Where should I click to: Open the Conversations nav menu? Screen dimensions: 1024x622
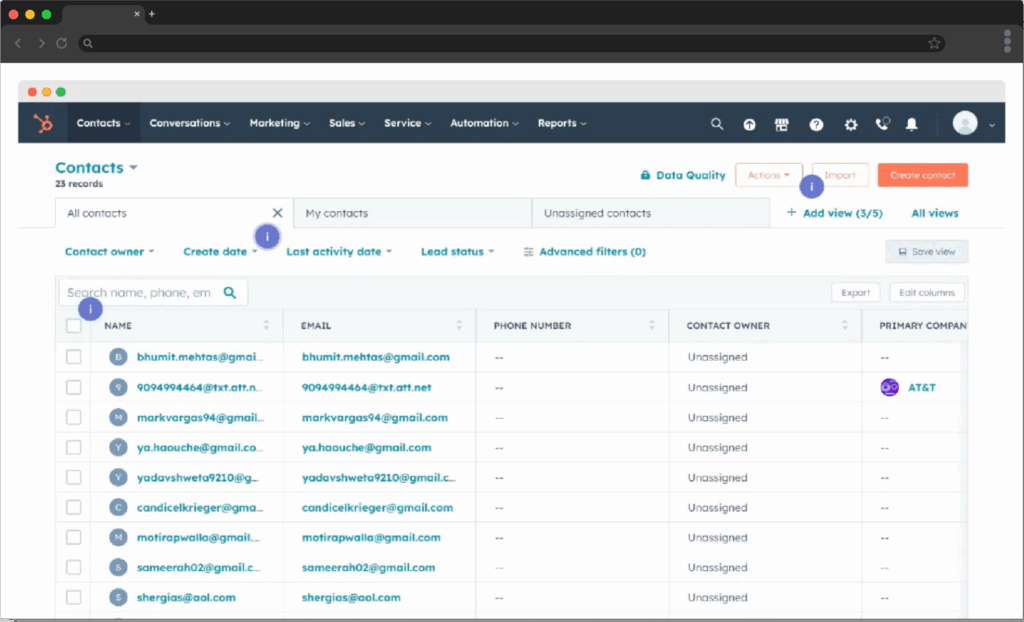(x=189, y=123)
